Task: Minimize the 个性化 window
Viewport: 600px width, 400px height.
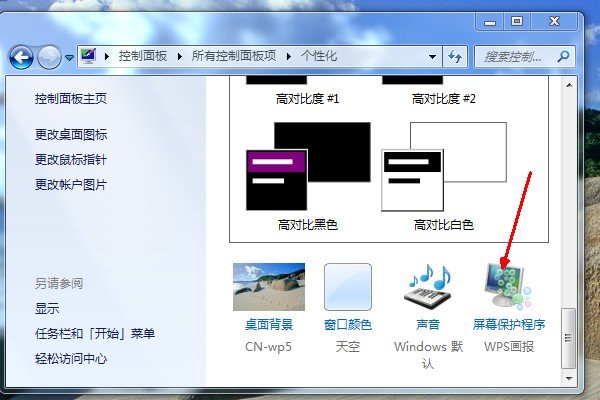Action: click(x=490, y=21)
